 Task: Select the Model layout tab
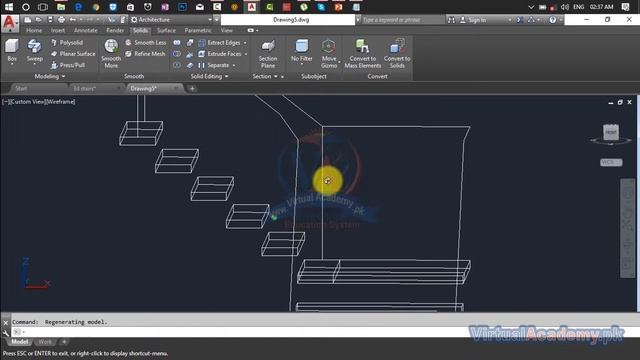(x=19, y=342)
